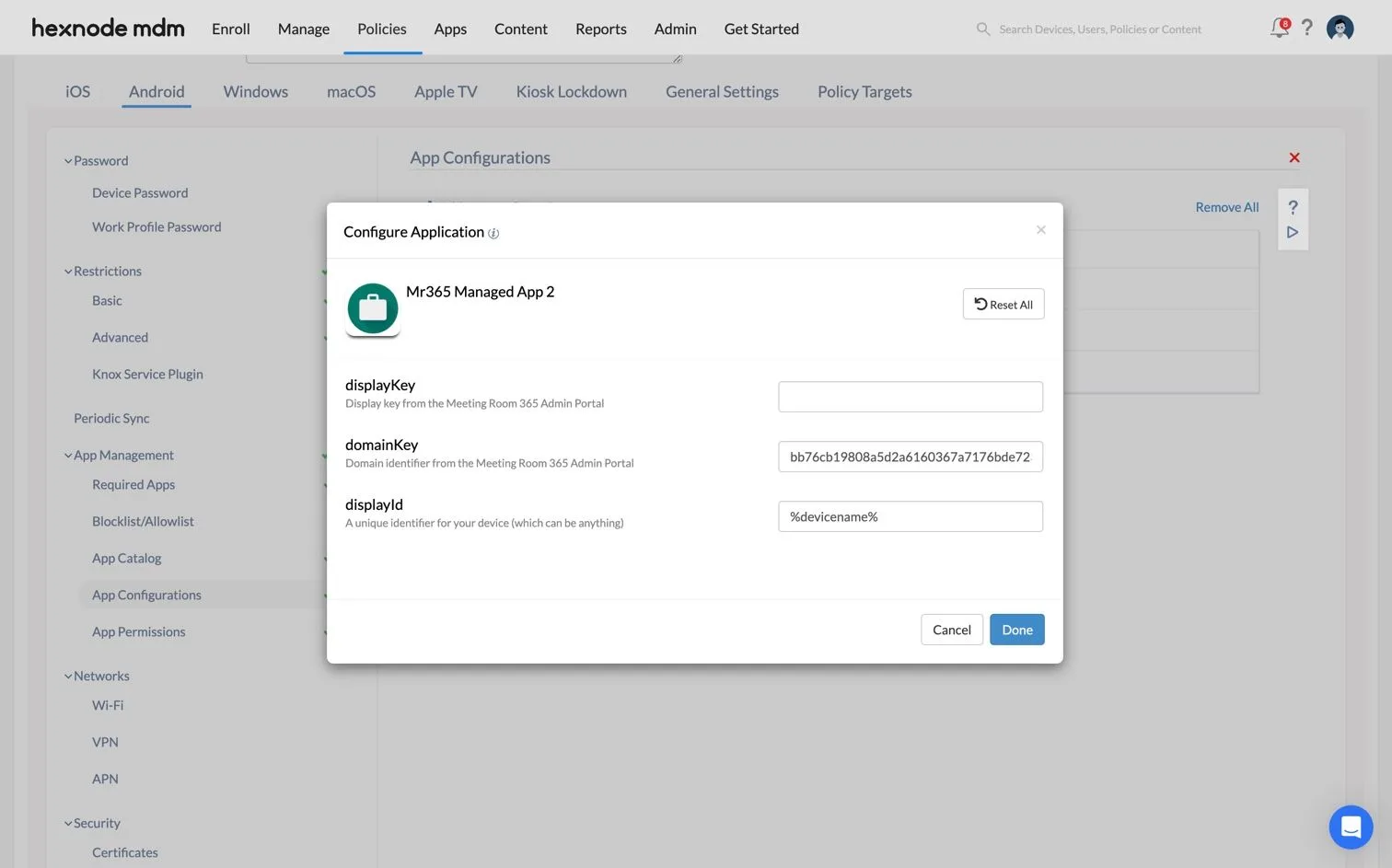Click the info icon beside Configure Application
1392x868 pixels.
[493, 234]
